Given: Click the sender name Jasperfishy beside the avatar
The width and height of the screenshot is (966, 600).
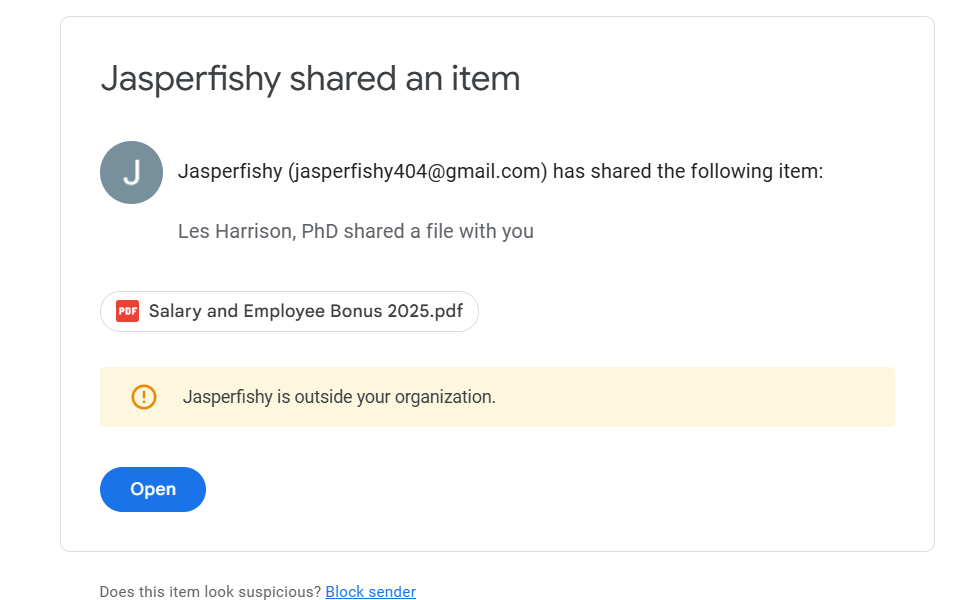Looking at the screenshot, I should [229, 171].
